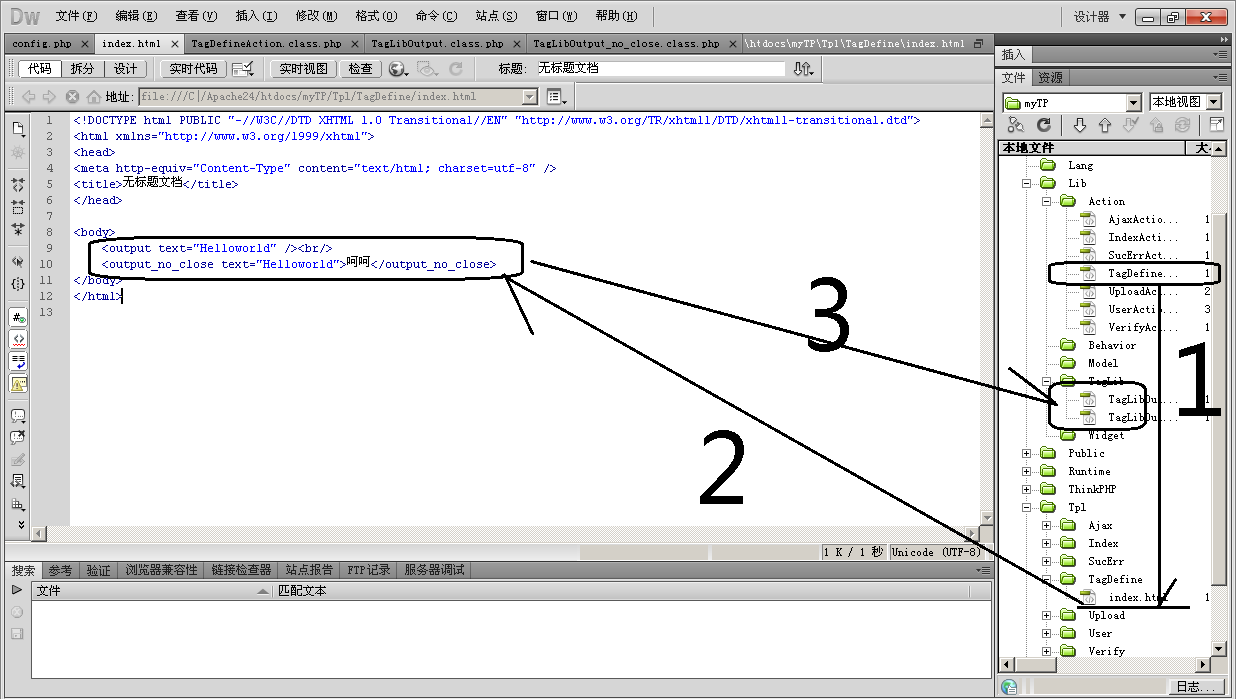Screen dimensions: 1236x699
Task: Click the home icon in address bar
Action: 95,97
